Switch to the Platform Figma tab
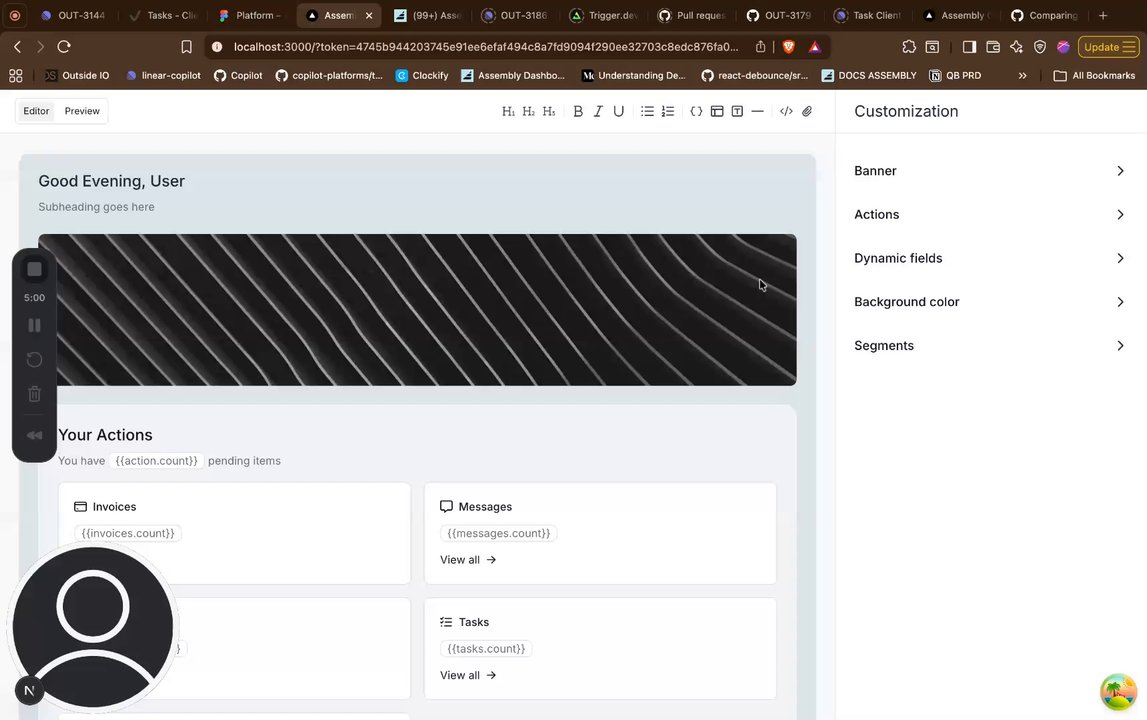The width and height of the screenshot is (1147, 720). click(x=251, y=15)
